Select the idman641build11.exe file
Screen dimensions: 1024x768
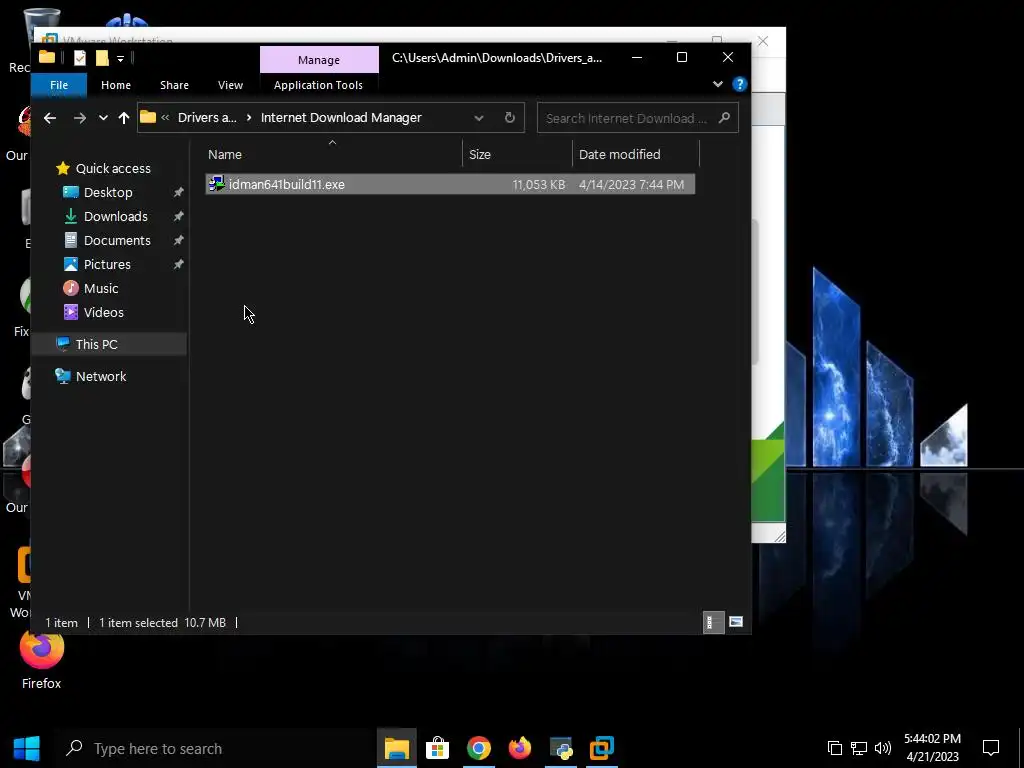pyautogui.click(x=450, y=184)
